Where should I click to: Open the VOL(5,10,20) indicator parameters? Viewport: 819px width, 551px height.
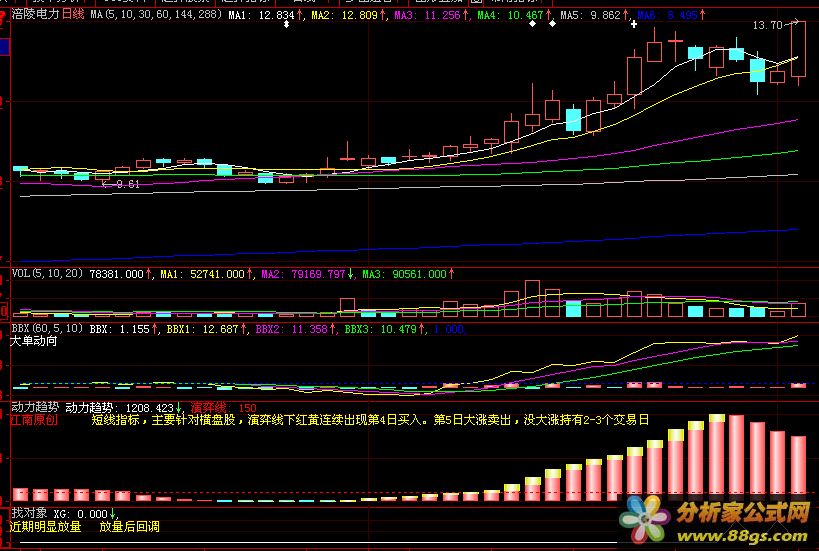coord(47,272)
